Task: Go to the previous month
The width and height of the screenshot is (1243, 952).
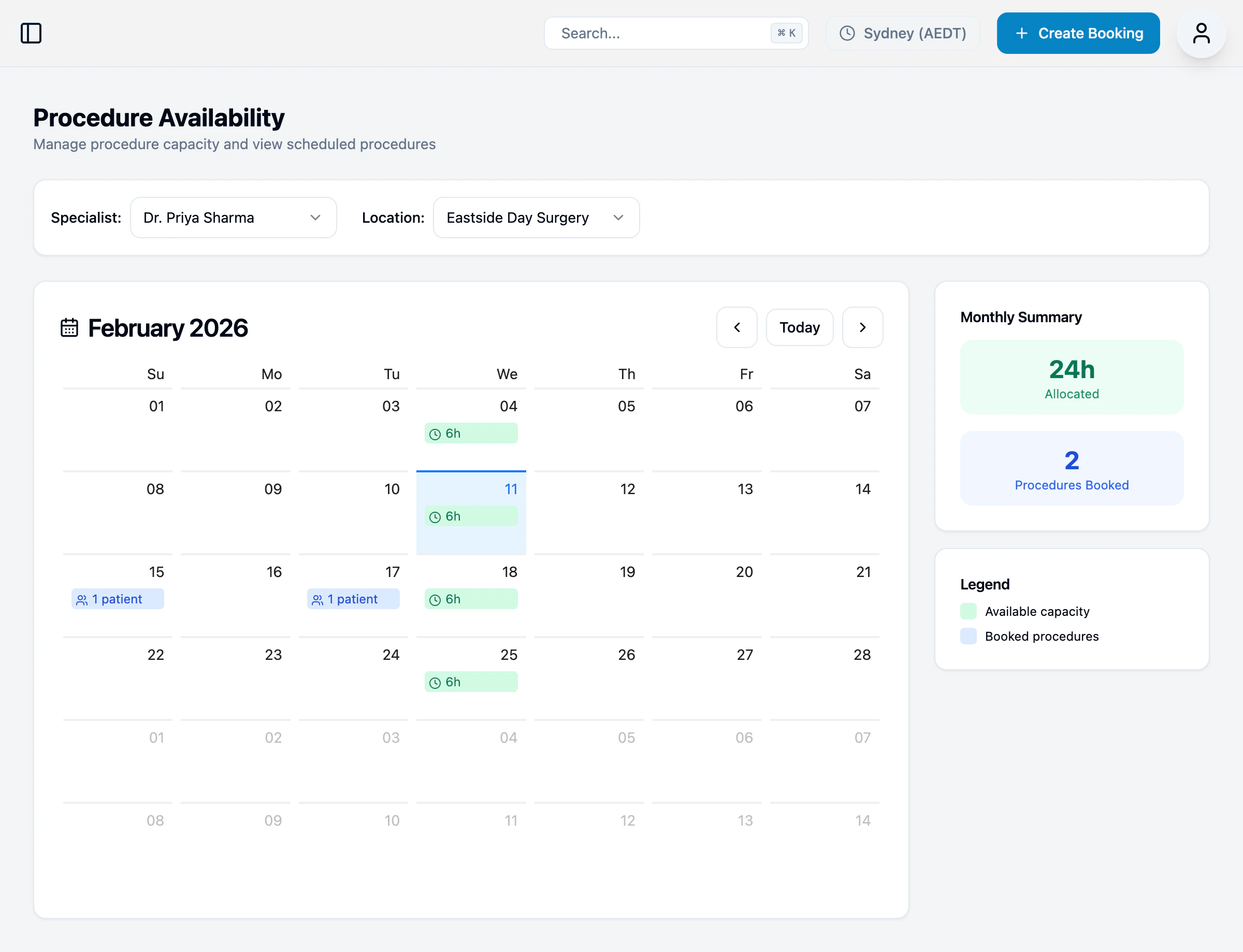Action: (x=736, y=327)
